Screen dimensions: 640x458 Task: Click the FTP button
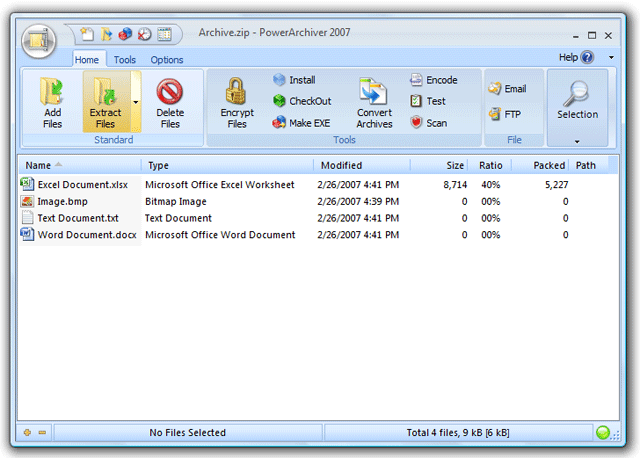pyautogui.click(x=504, y=114)
